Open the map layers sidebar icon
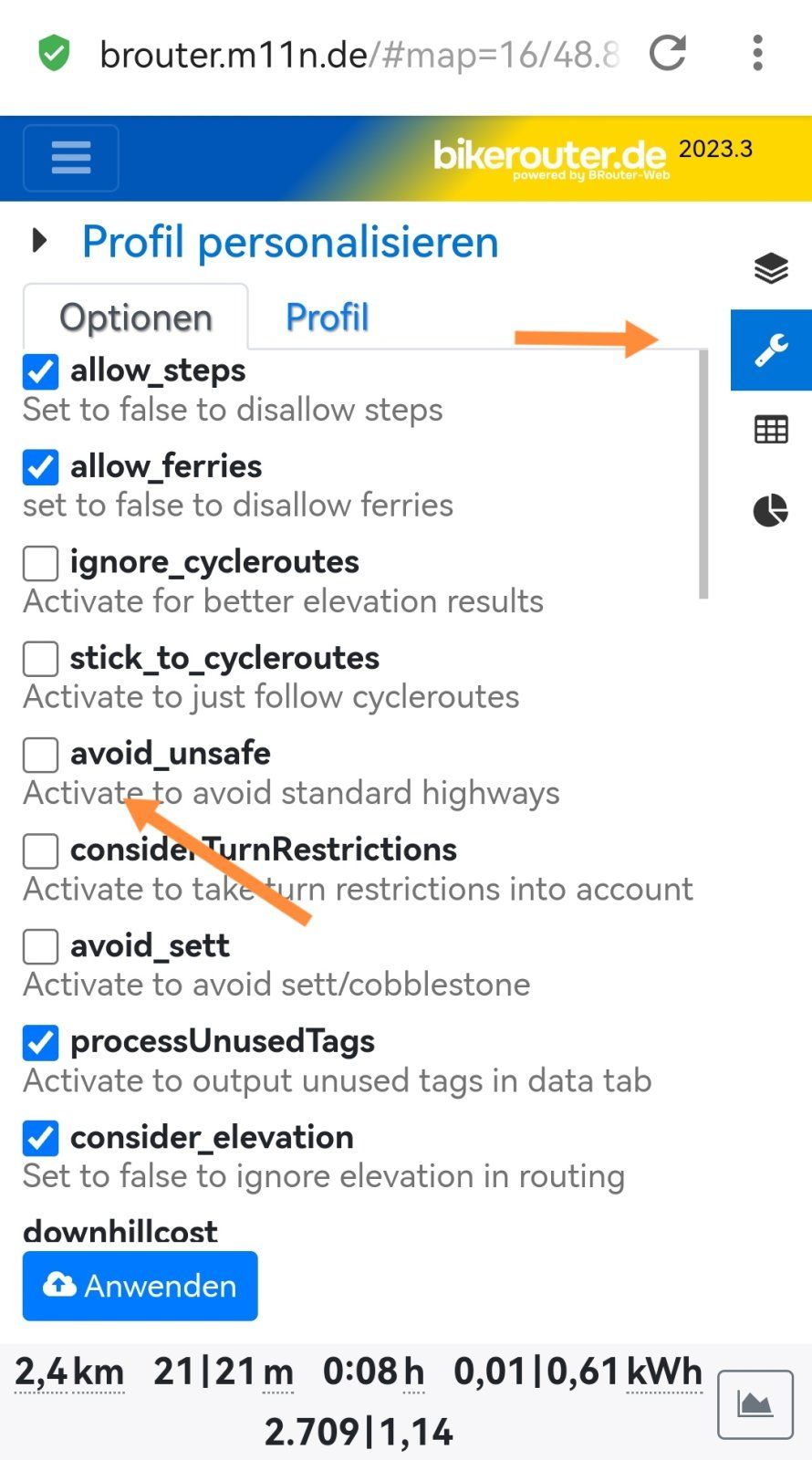This screenshot has height=1460, width=812. click(x=771, y=268)
